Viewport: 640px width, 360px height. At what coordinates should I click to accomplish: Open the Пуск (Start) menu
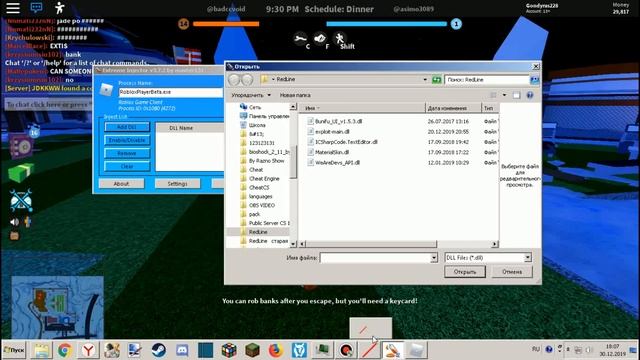tap(14, 350)
